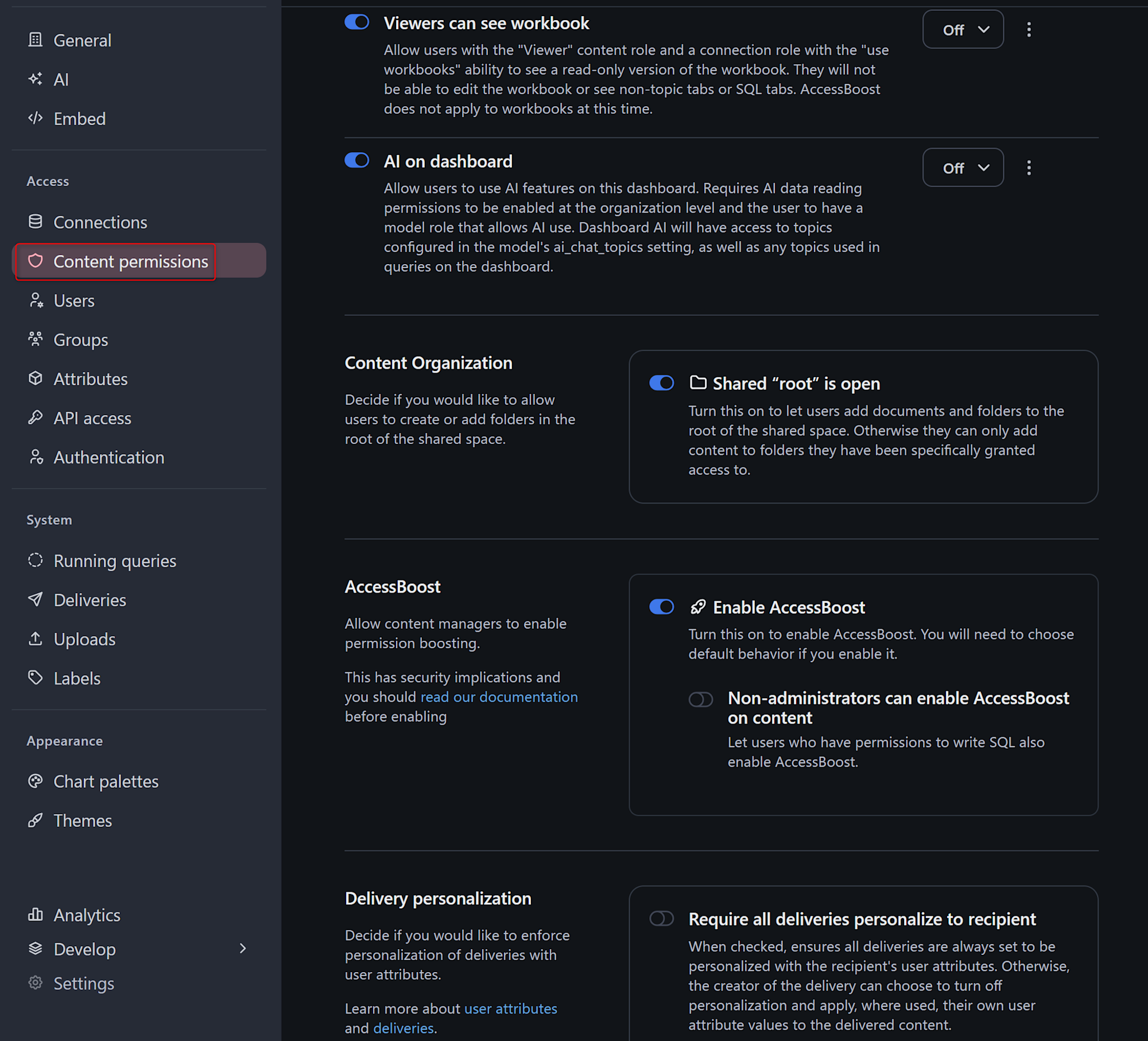Open the Off dropdown for AI on dashboard
1148x1041 pixels.
963,168
